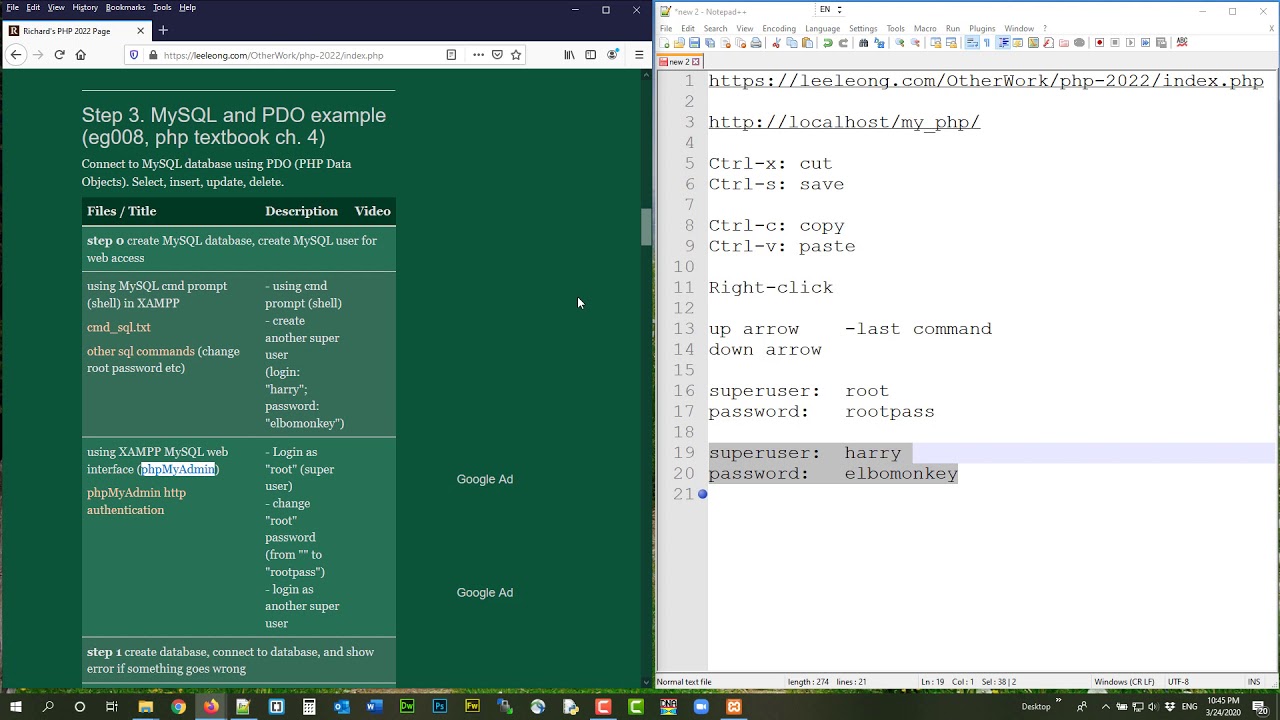Open 'phpMyAdmin http authentication' link
The width and height of the screenshot is (1280, 720).
pos(136,501)
